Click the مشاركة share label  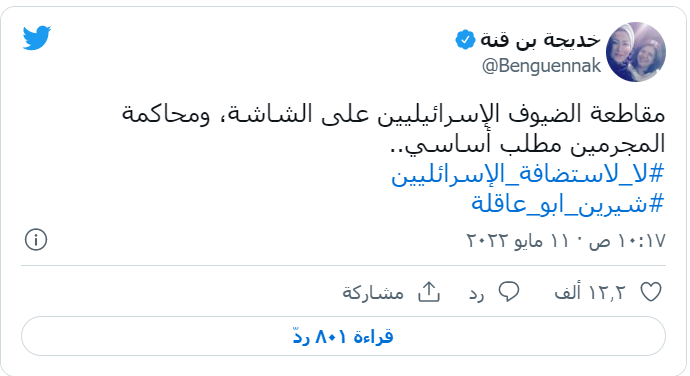point(373,292)
